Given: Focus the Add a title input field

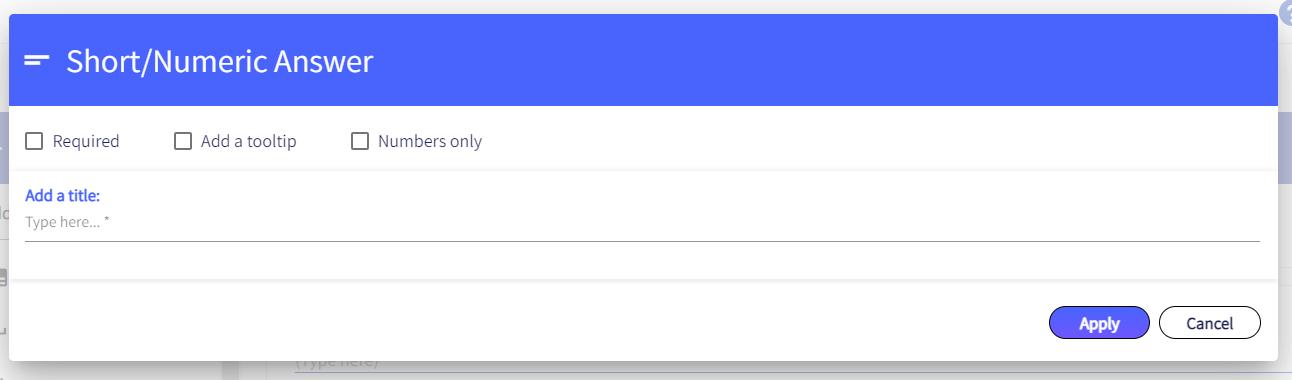Looking at the screenshot, I should point(642,222).
